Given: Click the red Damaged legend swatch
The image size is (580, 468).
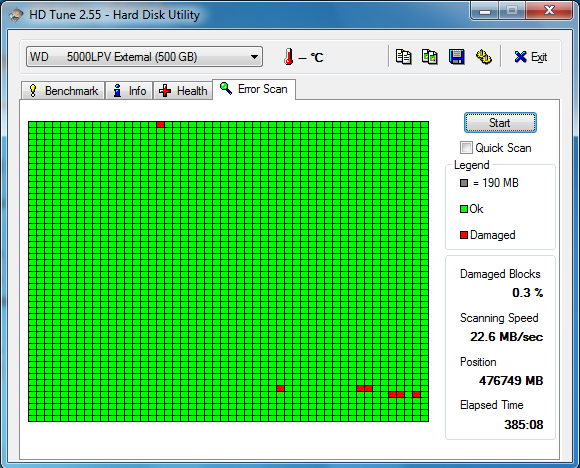Looking at the screenshot, I should point(464,235).
